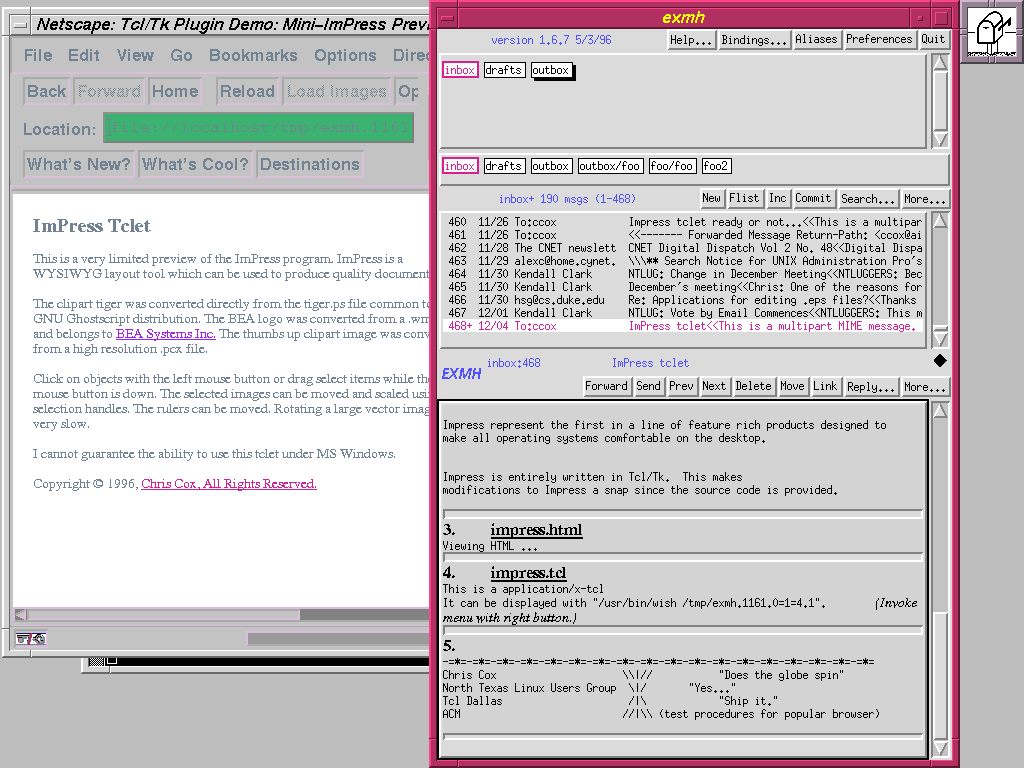Incorporate new mail with Inc

(777, 198)
